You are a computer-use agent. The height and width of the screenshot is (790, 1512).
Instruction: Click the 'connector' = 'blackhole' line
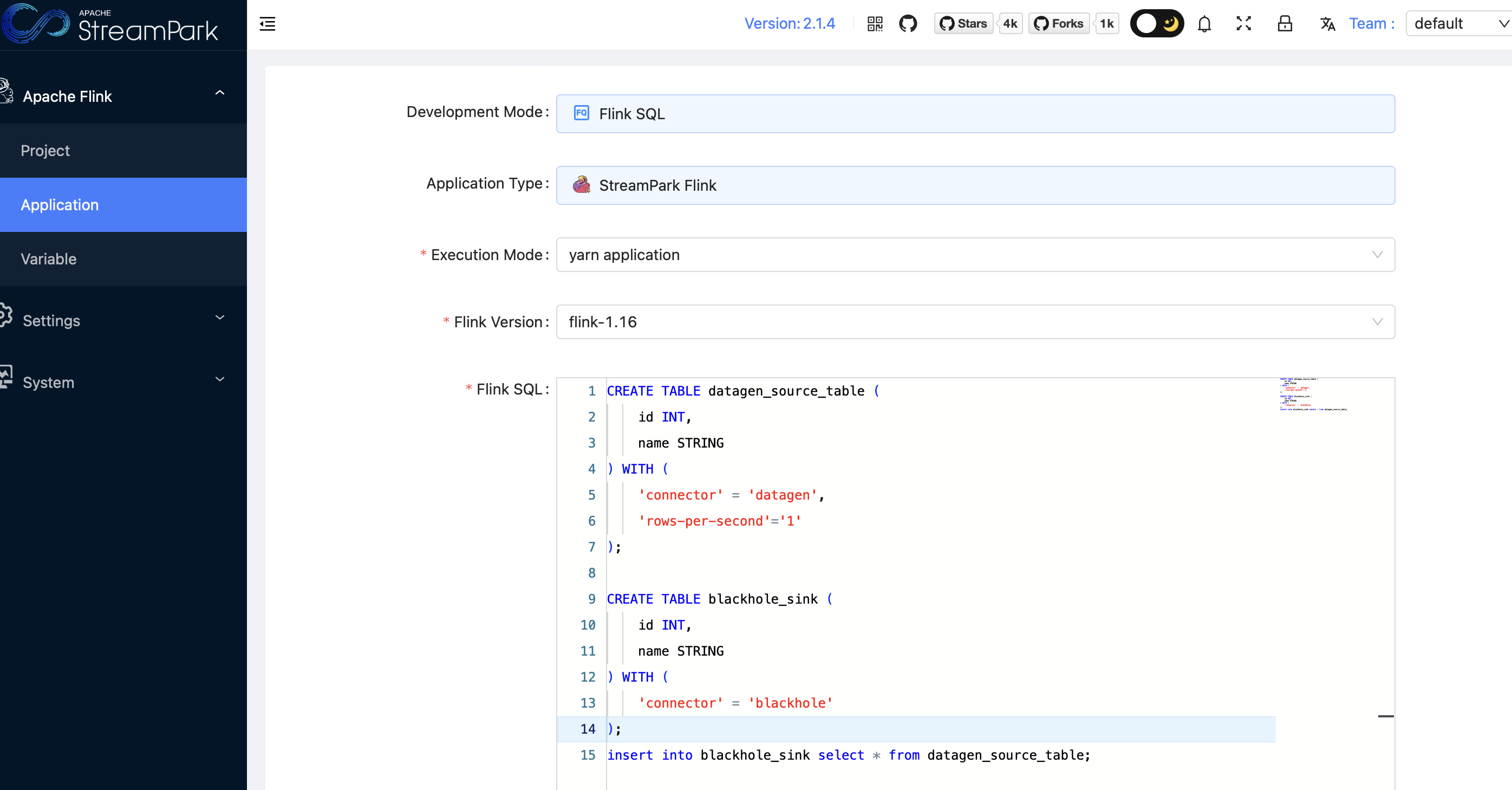click(735, 703)
